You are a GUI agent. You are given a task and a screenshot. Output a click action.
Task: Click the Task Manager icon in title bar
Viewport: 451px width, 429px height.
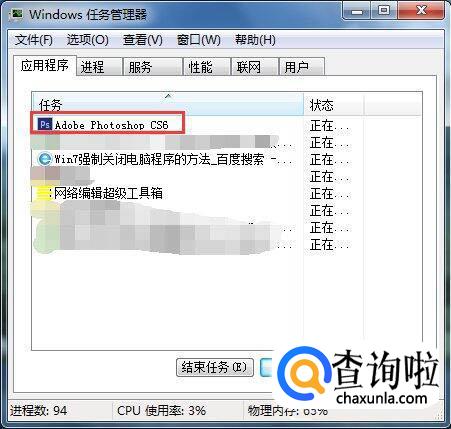(x=17, y=14)
